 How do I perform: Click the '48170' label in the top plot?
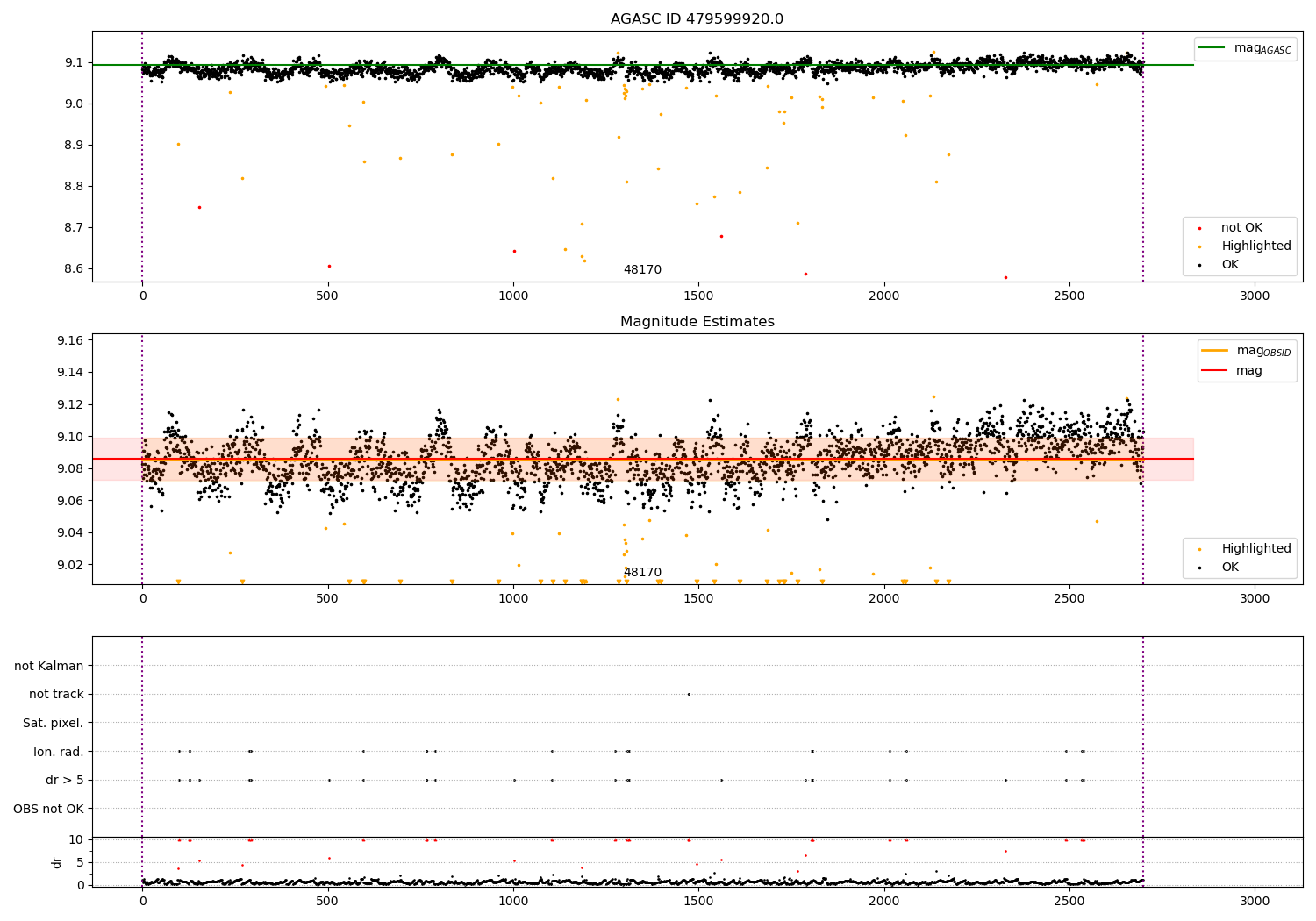(x=642, y=270)
